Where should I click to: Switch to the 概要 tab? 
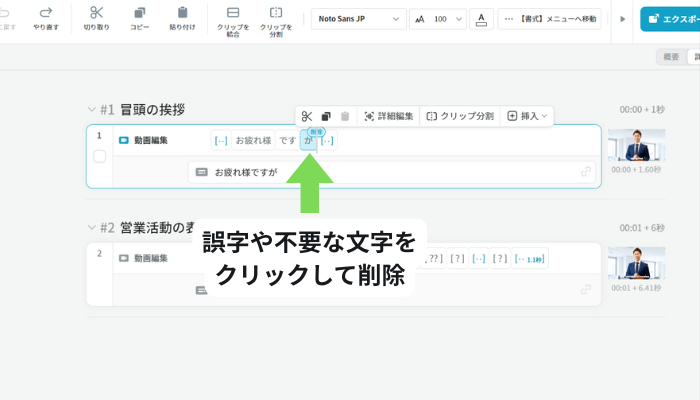click(671, 57)
